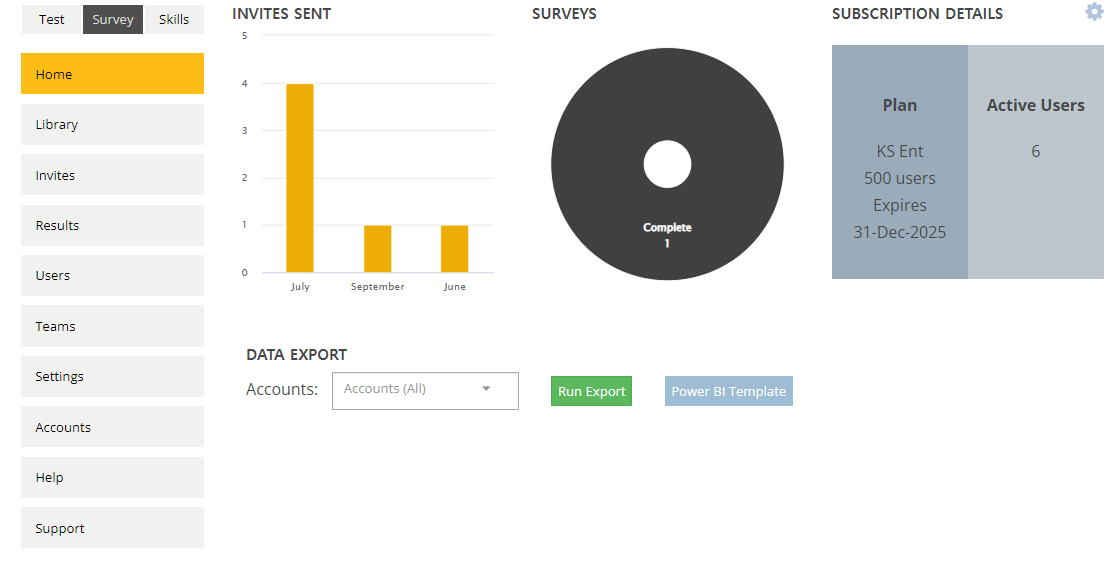This screenshot has height=569, width=1118.
Task: Click the Complete donut chart segment
Action: 667,235
